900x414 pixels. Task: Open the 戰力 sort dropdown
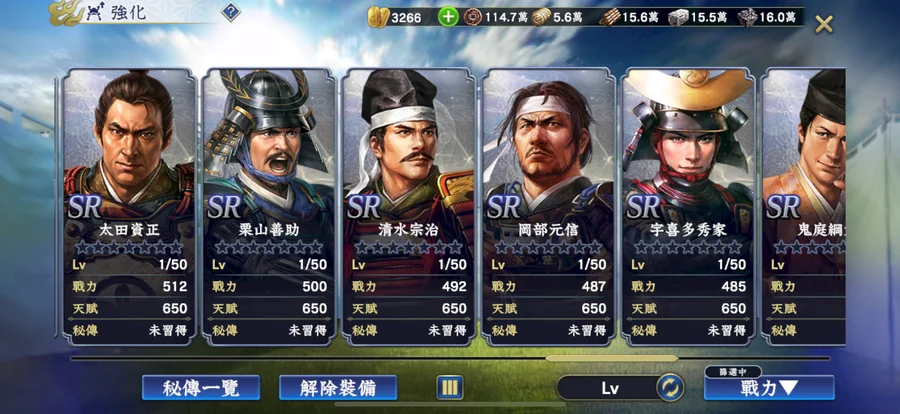(x=769, y=388)
